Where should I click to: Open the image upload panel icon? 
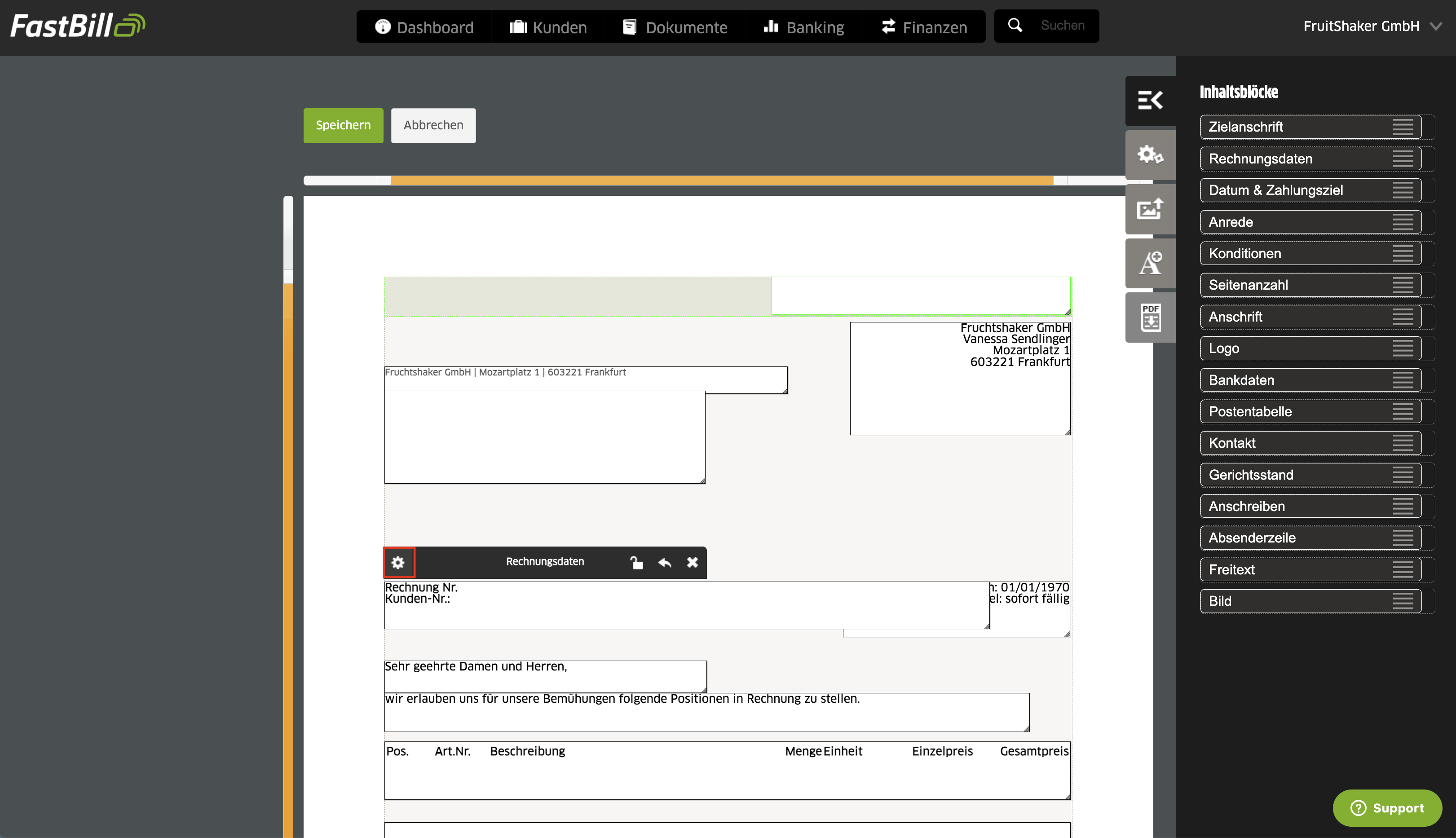1150,209
